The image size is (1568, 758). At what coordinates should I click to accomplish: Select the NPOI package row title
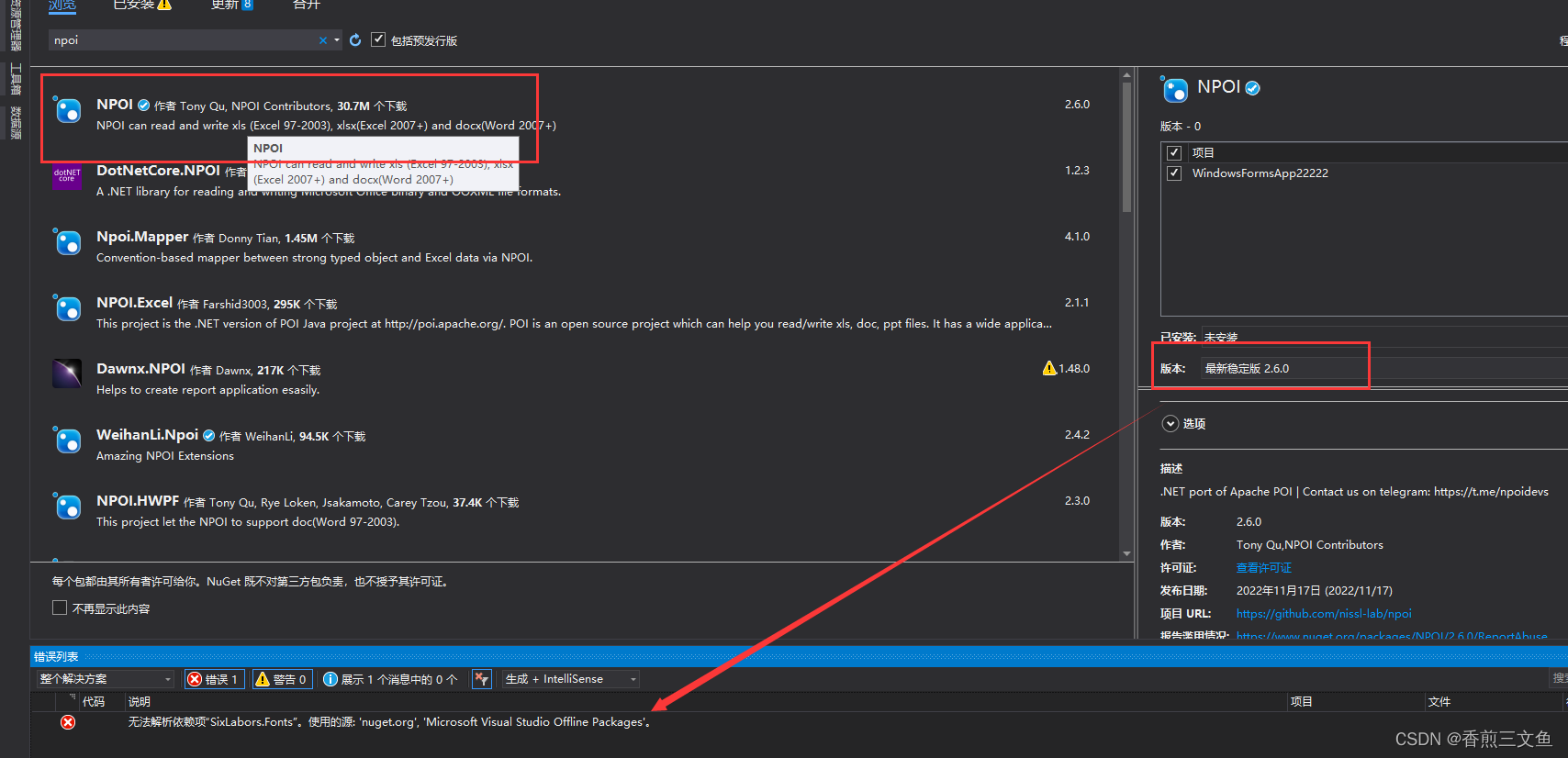point(115,104)
